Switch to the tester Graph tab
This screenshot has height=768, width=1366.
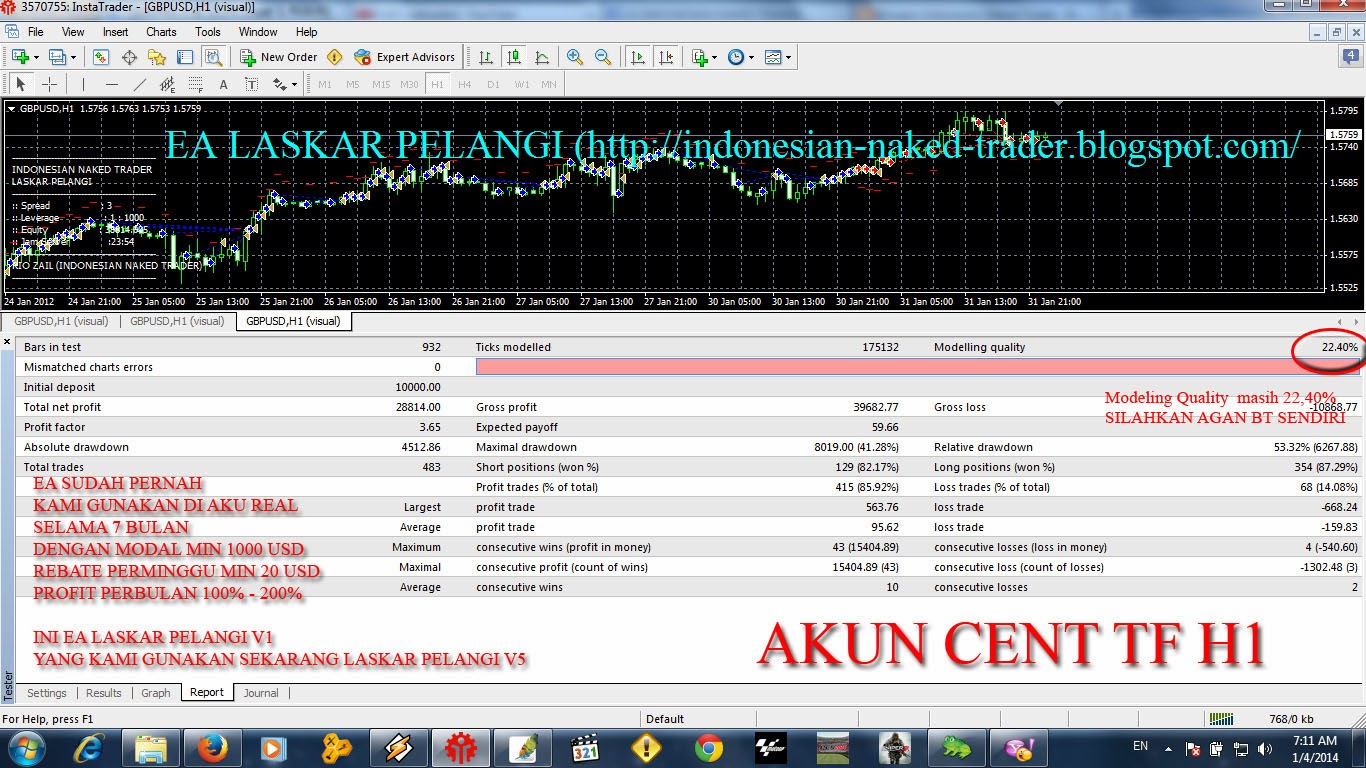[156, 693]
